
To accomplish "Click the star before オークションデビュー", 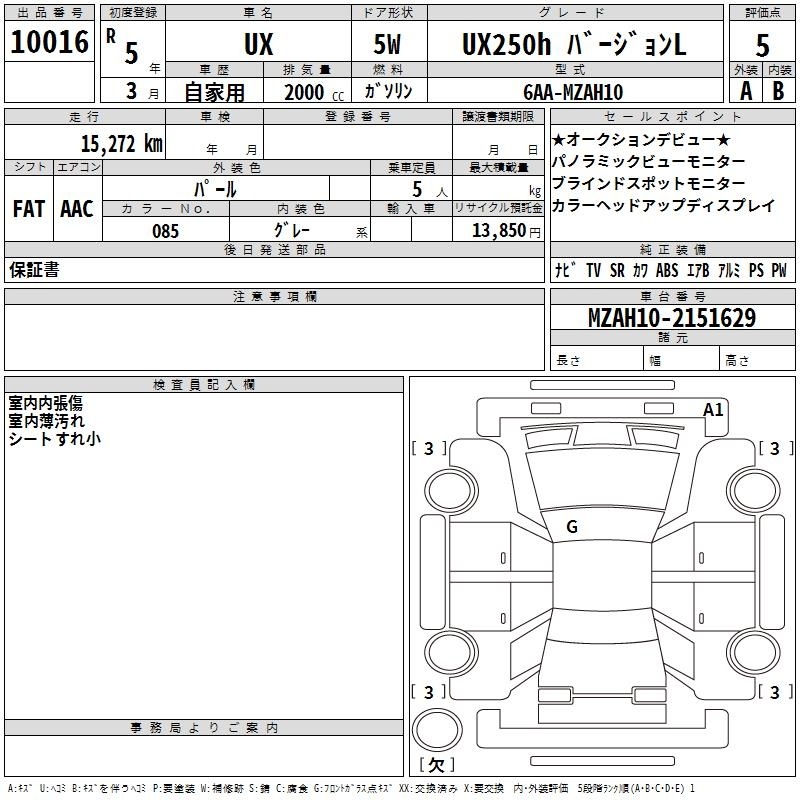I will pyautogui.click(x=558, y=140).
